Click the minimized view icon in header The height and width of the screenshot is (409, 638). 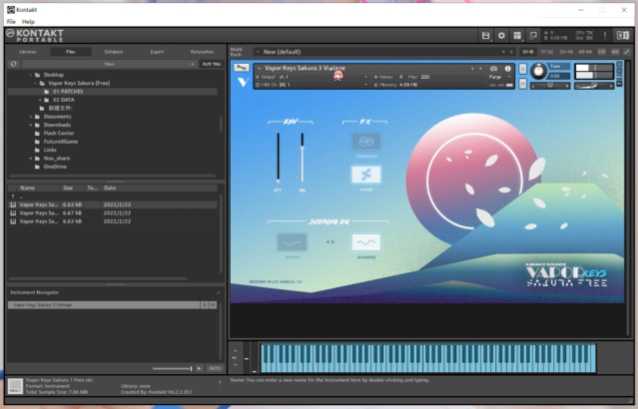coord(532,36)
